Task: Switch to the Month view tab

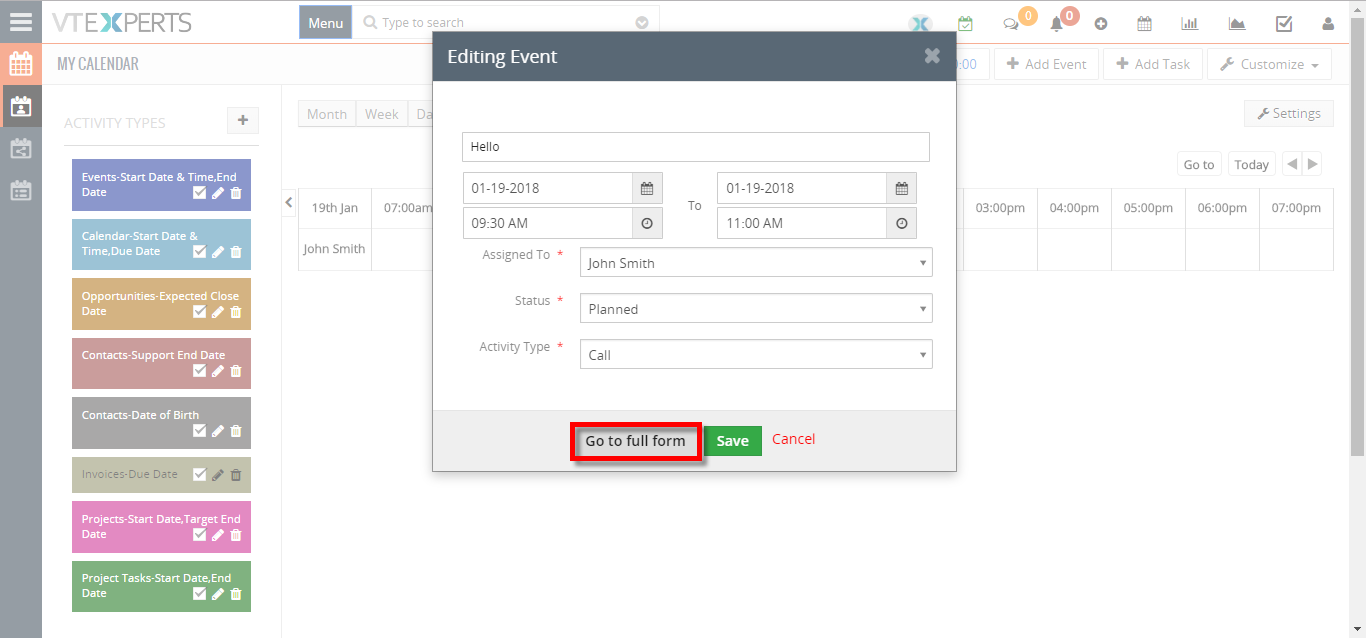Action: [x=327, y=114]
